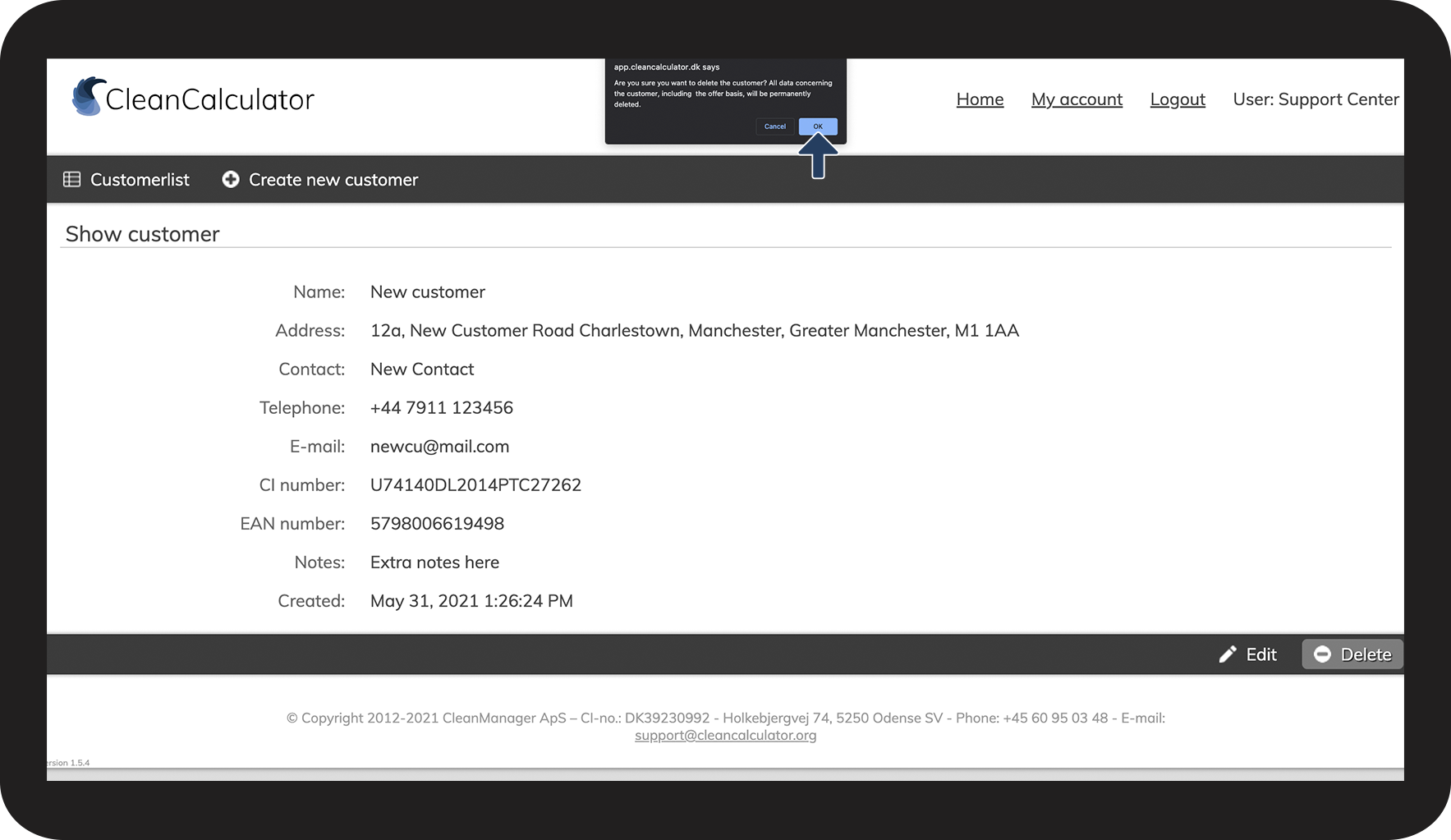Open the support@cleancalculator.org email link

[725, 735]
